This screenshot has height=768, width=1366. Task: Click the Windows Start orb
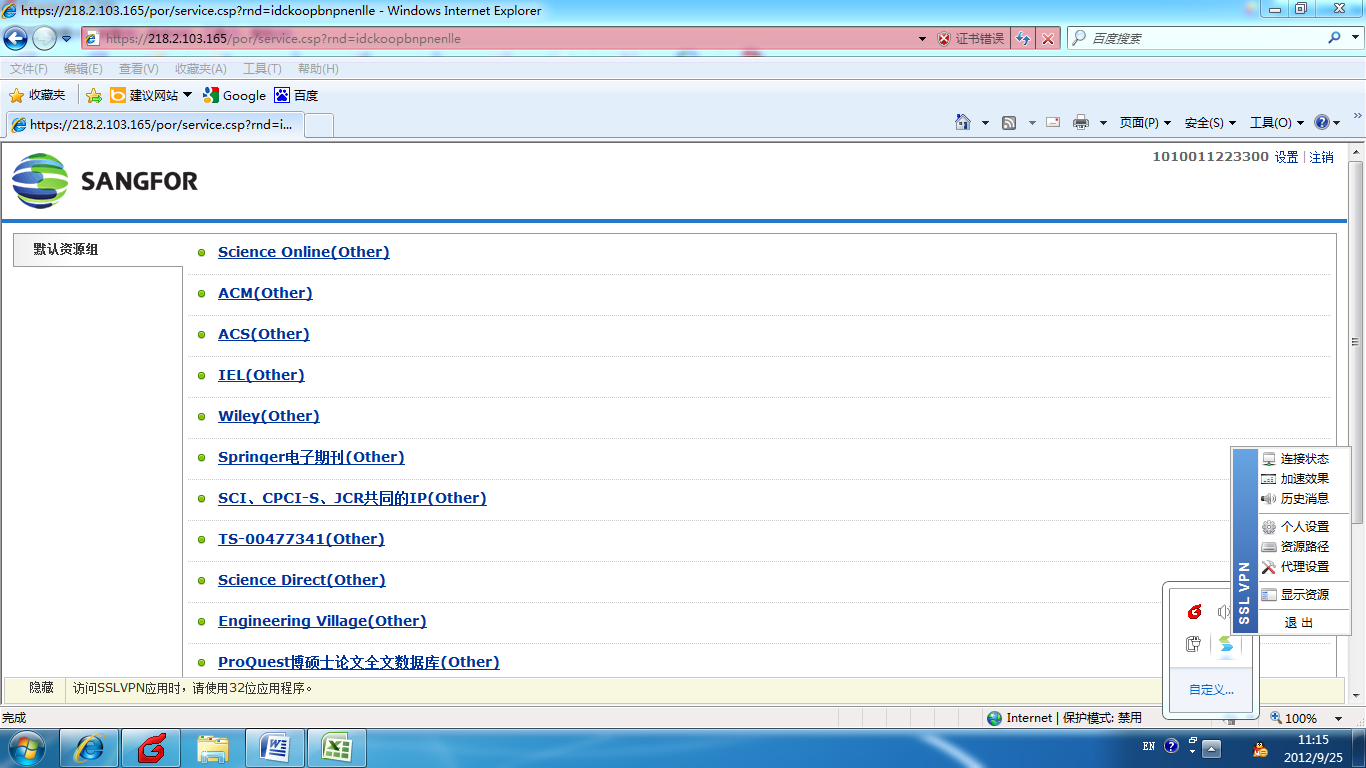click(x=27, y=748)
